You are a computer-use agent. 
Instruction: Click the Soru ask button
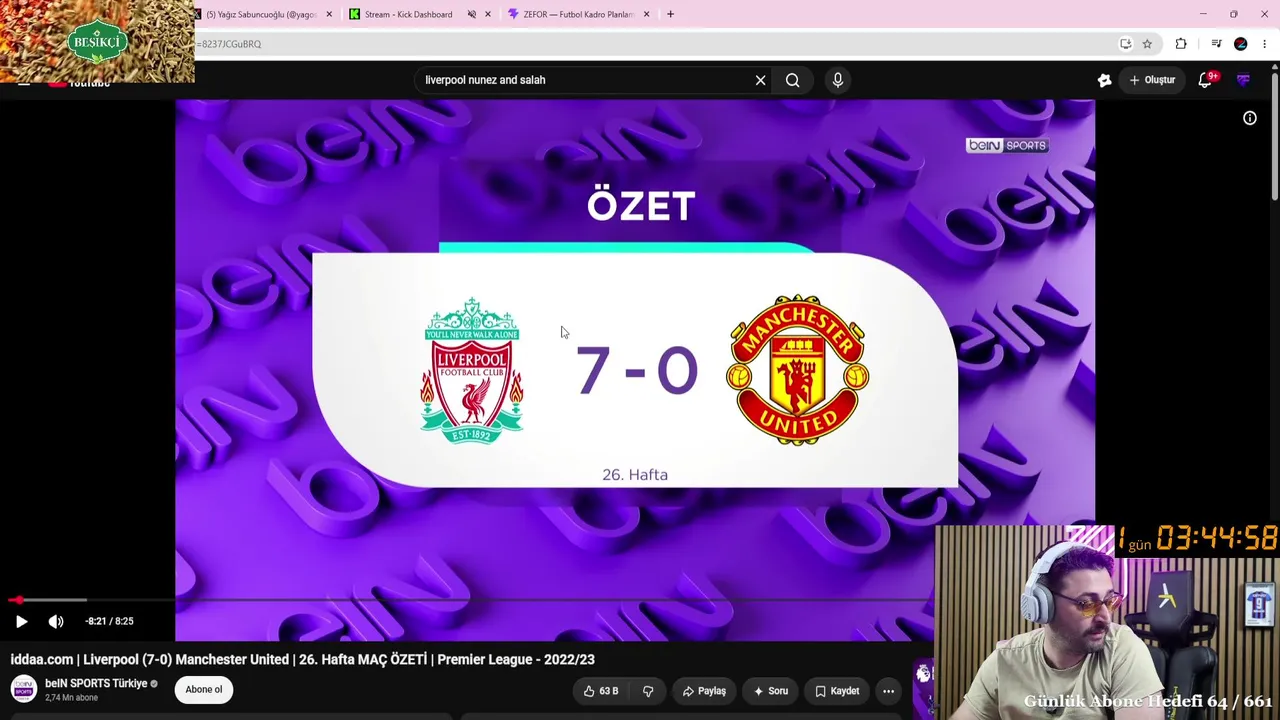coord(770,691)
